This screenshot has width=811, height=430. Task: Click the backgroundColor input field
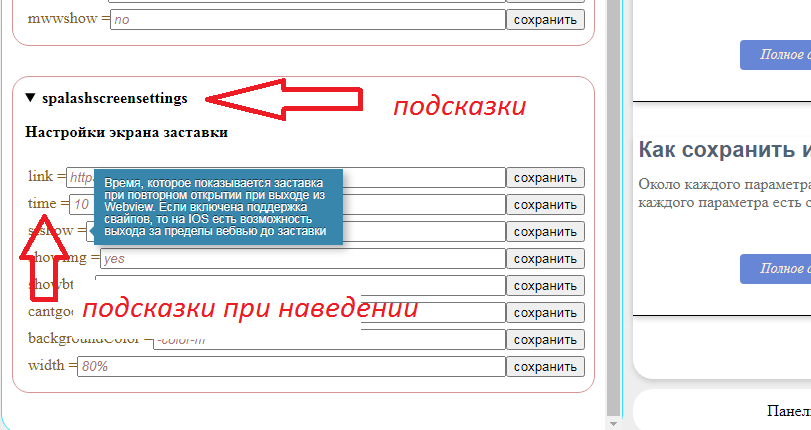[x=330, y=339]
